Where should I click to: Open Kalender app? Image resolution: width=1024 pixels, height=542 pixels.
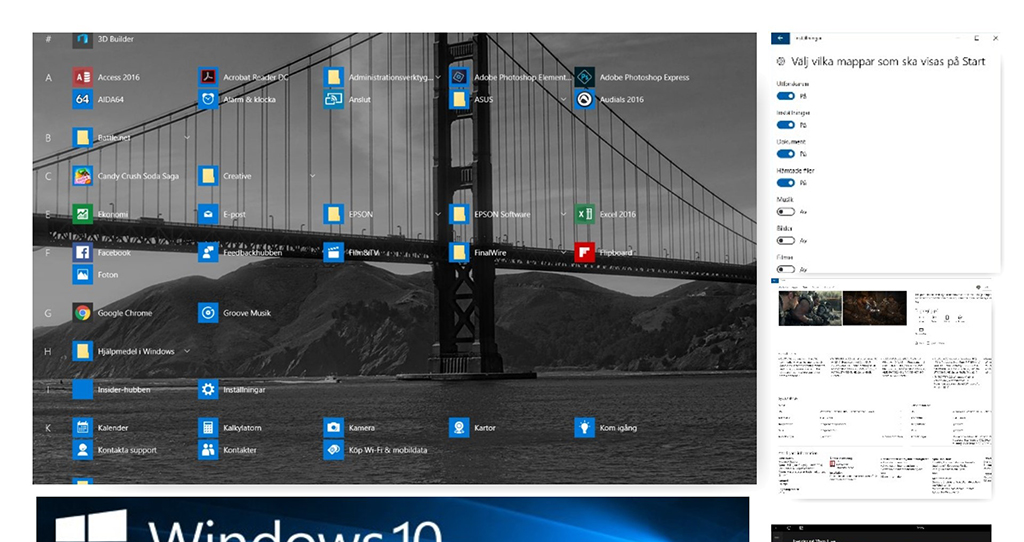pyautogui.click(x=100, y=428)
